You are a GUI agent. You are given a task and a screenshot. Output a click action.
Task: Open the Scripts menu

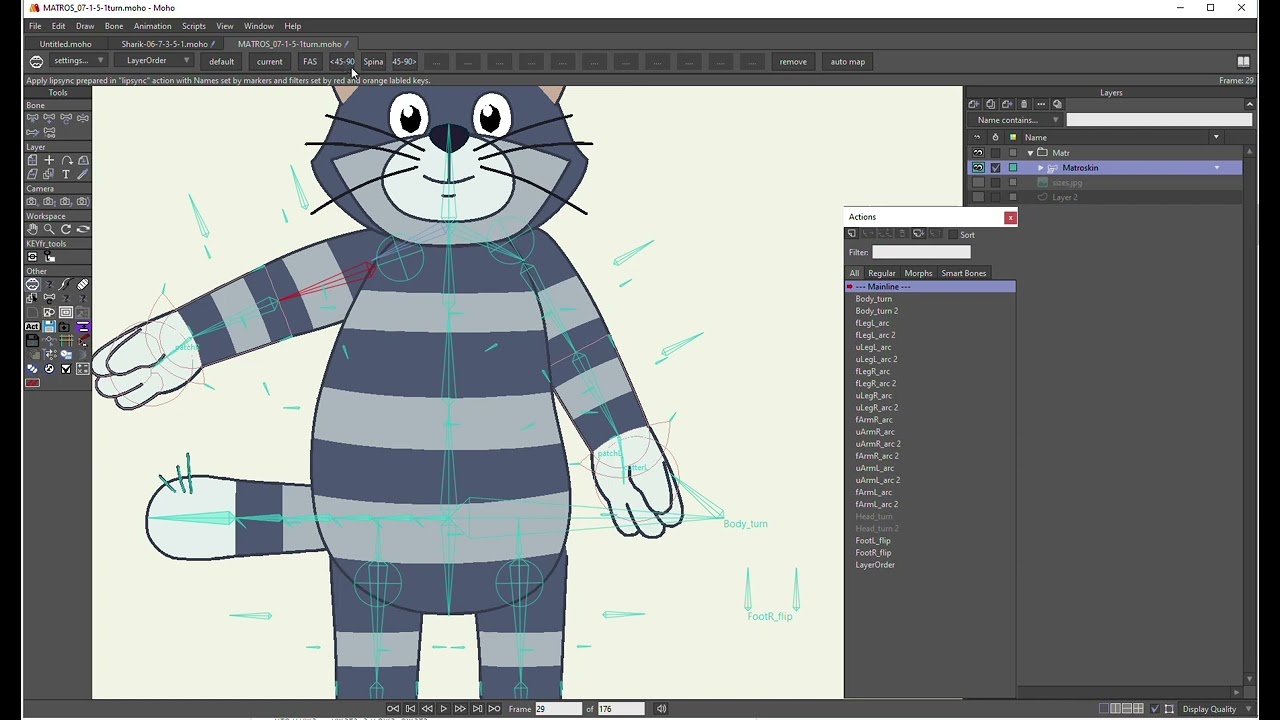tap(194, 26)
